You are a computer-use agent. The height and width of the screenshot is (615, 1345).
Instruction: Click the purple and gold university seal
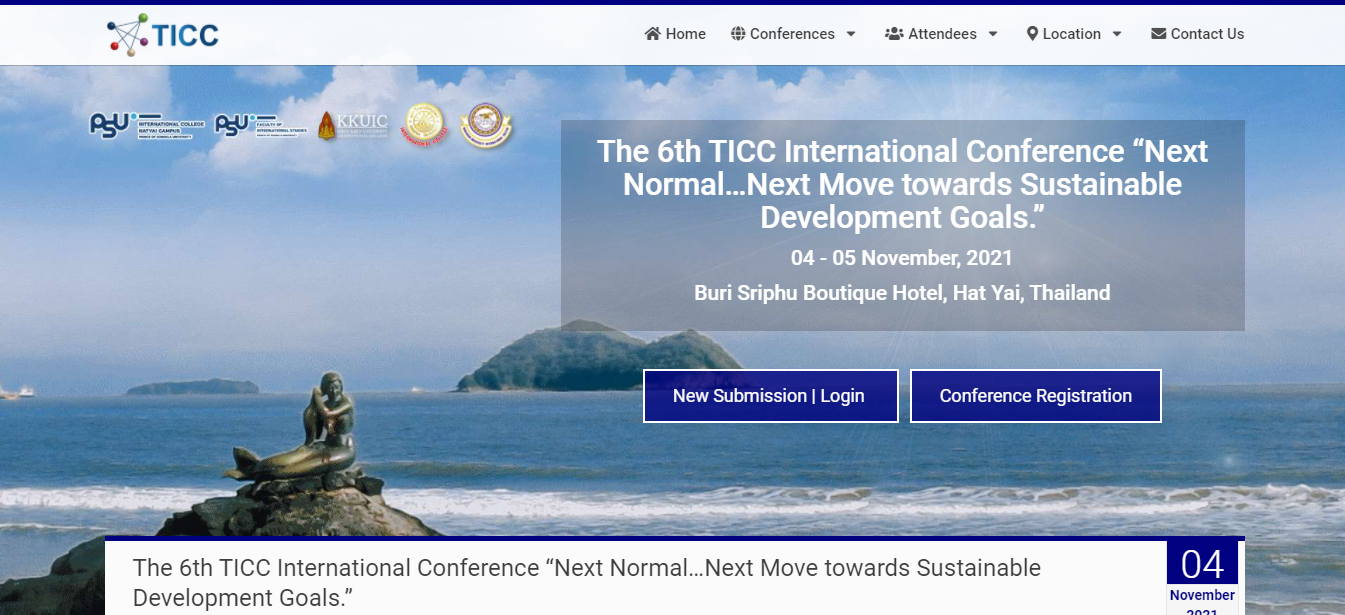tap(485, 127)
